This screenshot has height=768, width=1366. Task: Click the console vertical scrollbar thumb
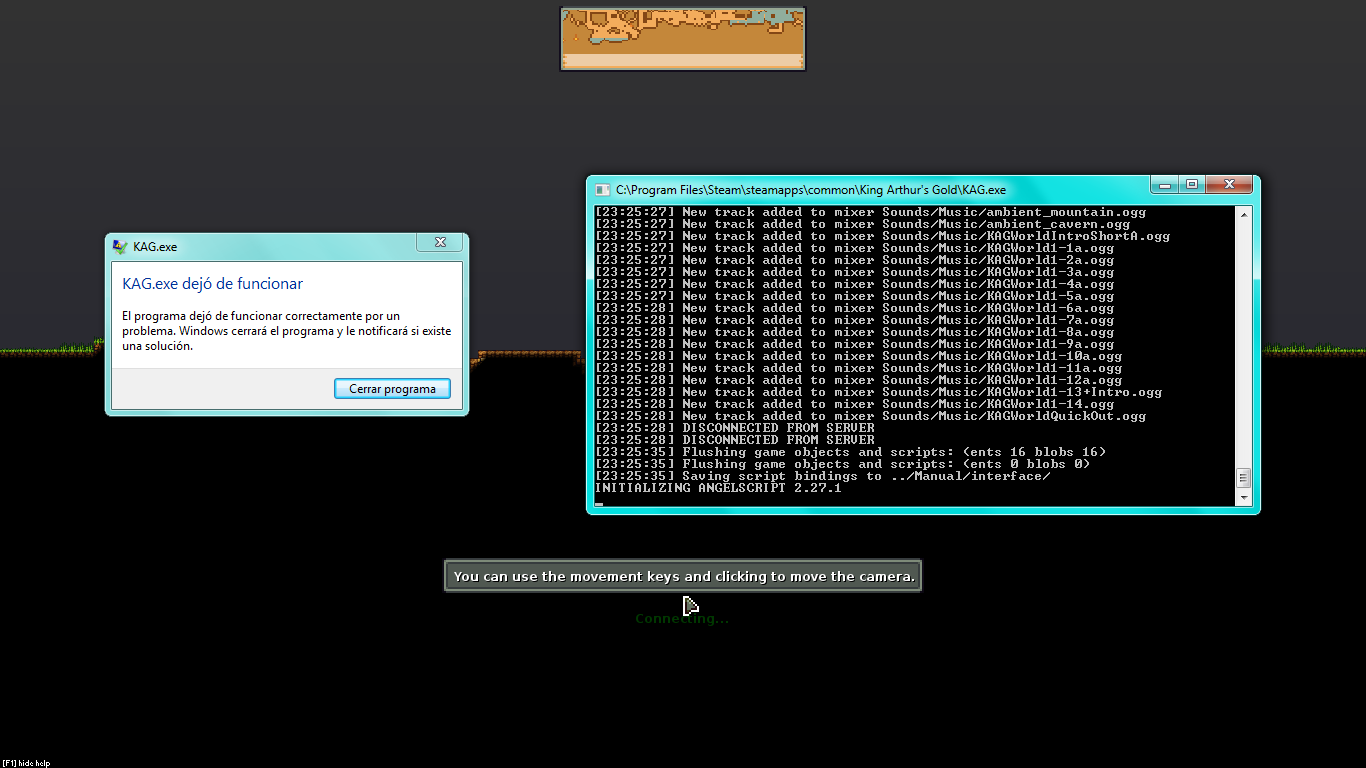pyautogui.click(x=1244, y=478)
